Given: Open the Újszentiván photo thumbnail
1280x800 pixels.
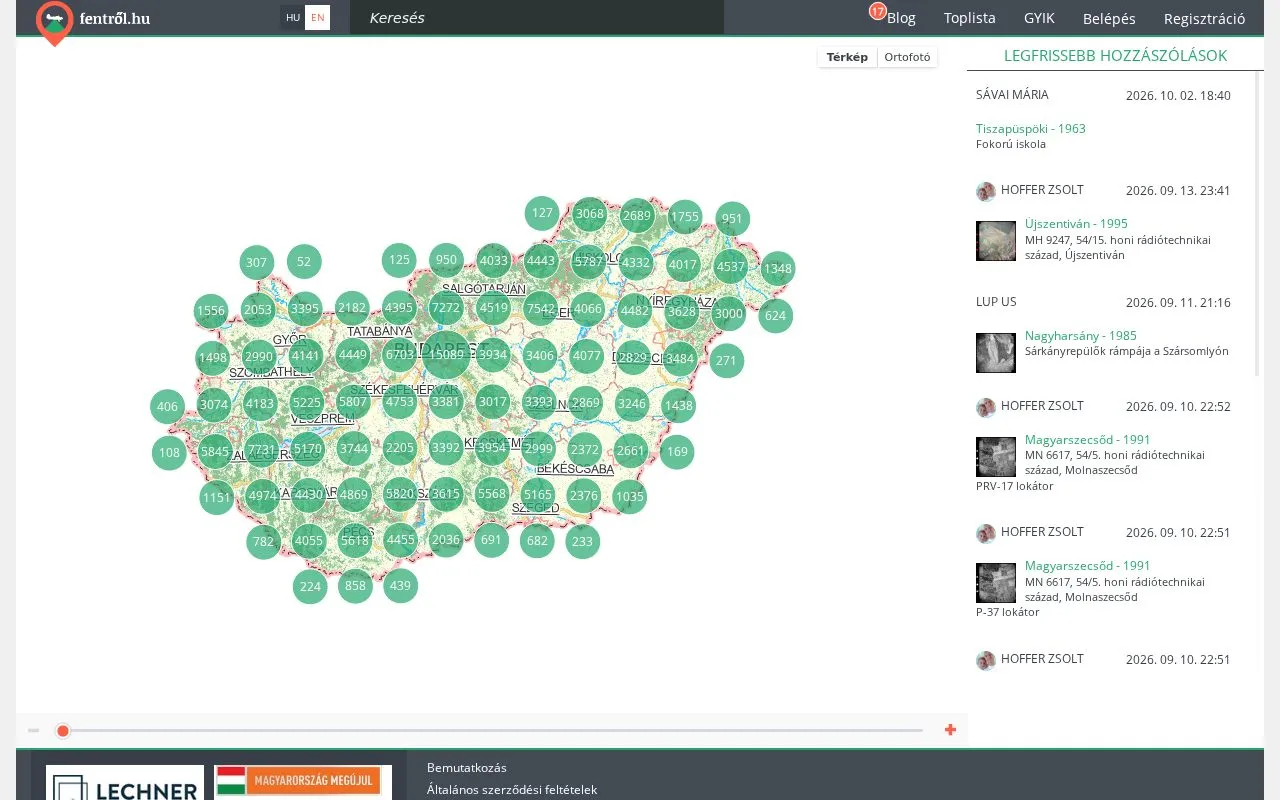Looking at the screenshot, I should (996, 241).
